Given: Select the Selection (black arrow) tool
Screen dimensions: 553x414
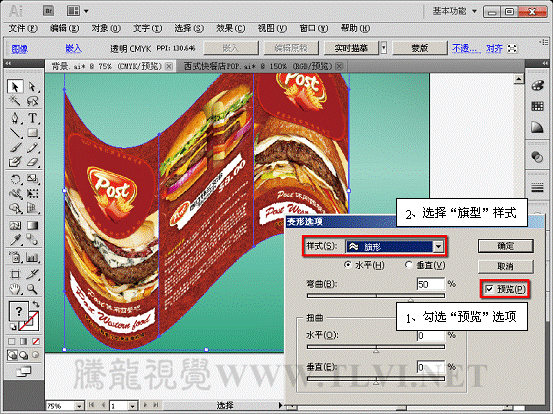Looking at the screenshot, I should click(15, 87).
